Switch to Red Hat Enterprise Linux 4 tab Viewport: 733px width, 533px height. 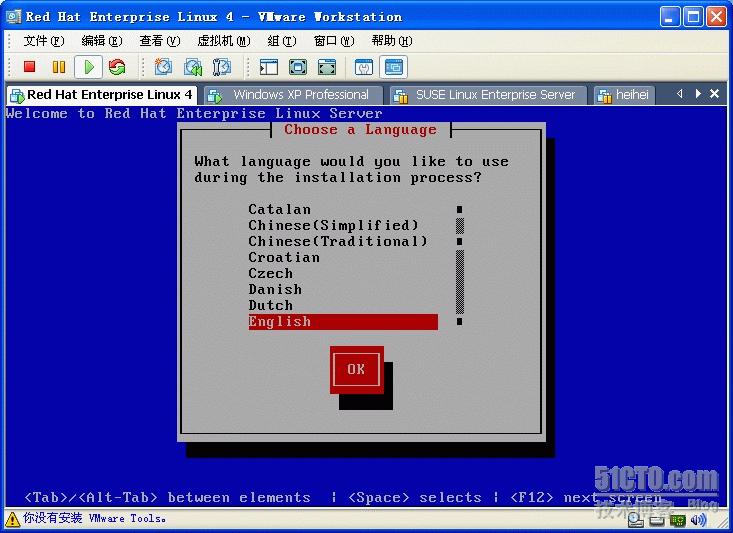click(101, 95)
